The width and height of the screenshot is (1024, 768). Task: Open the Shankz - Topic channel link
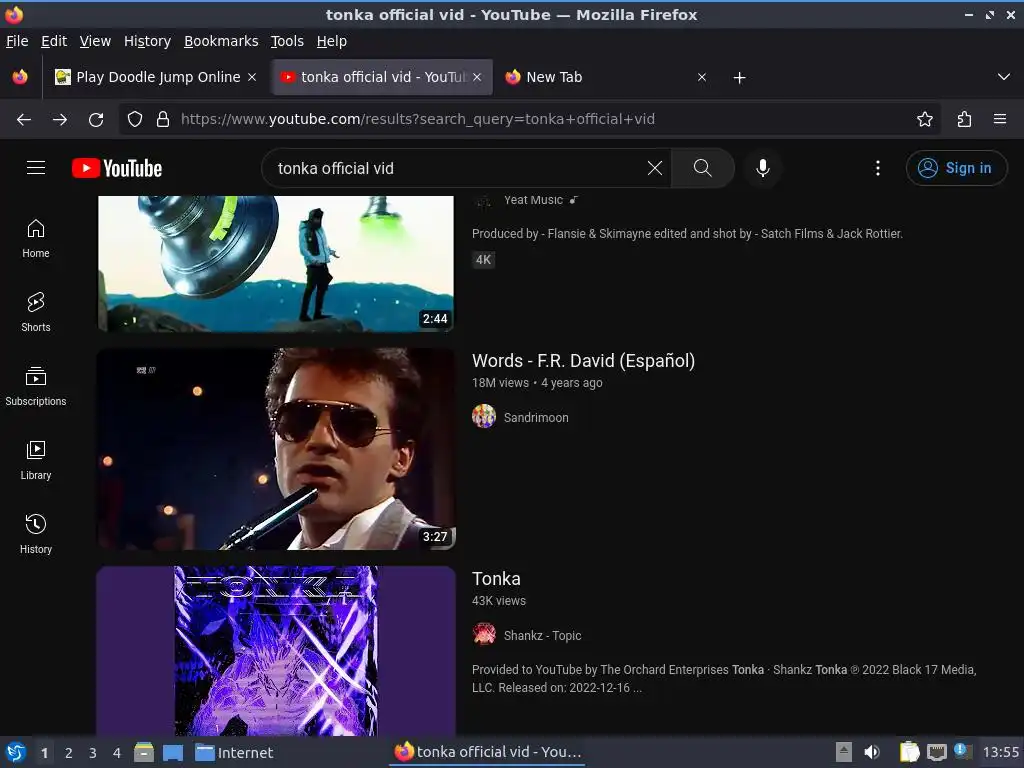pos(543,635)
